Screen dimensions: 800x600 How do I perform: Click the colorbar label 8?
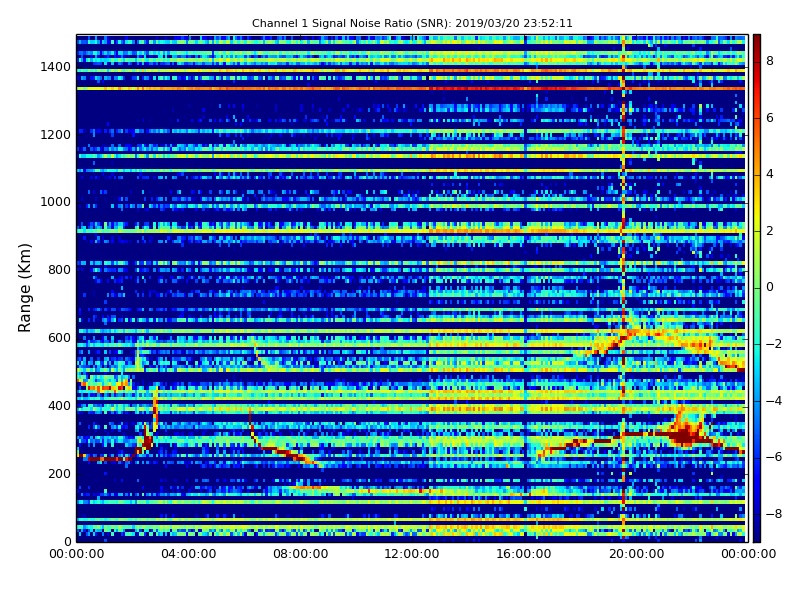[x=770, y=61]
